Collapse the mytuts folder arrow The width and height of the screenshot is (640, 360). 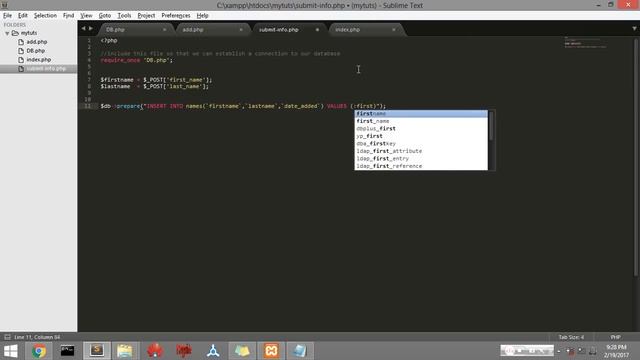[x=7, y=33]
